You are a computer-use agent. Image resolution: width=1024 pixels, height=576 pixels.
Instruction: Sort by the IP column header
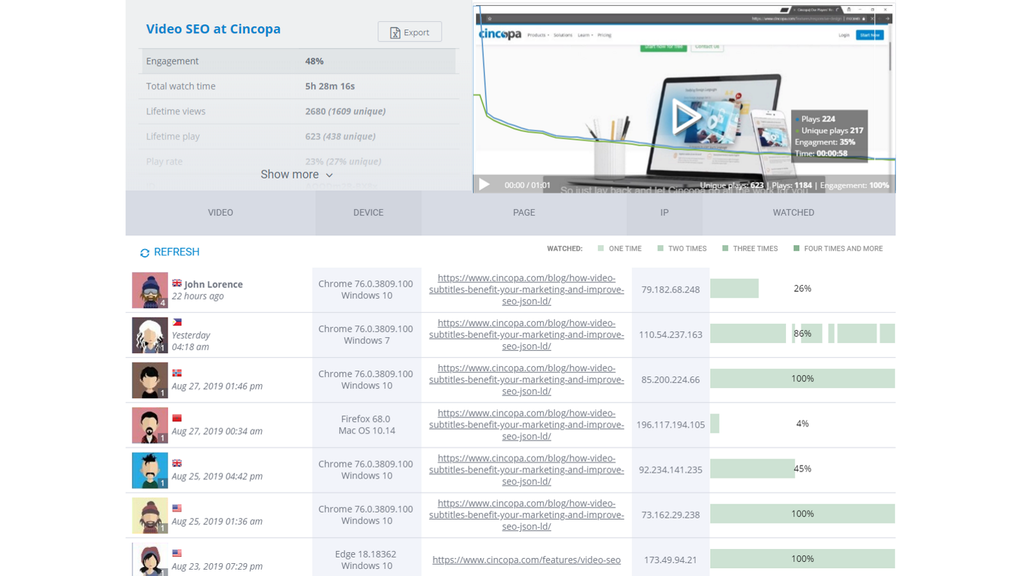664,212
